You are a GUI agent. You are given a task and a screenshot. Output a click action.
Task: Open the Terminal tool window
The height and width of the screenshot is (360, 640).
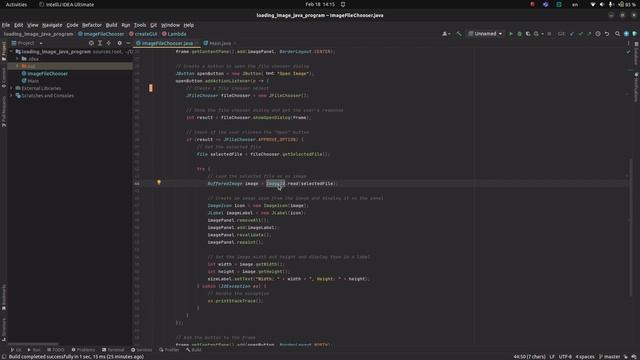[x=113, y=350]
